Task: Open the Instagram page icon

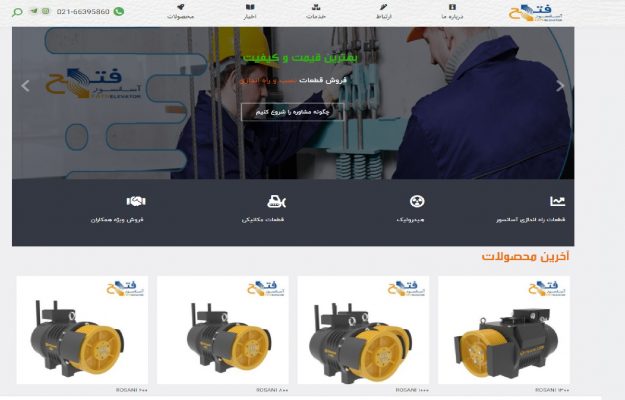Action: pos(45,12)
